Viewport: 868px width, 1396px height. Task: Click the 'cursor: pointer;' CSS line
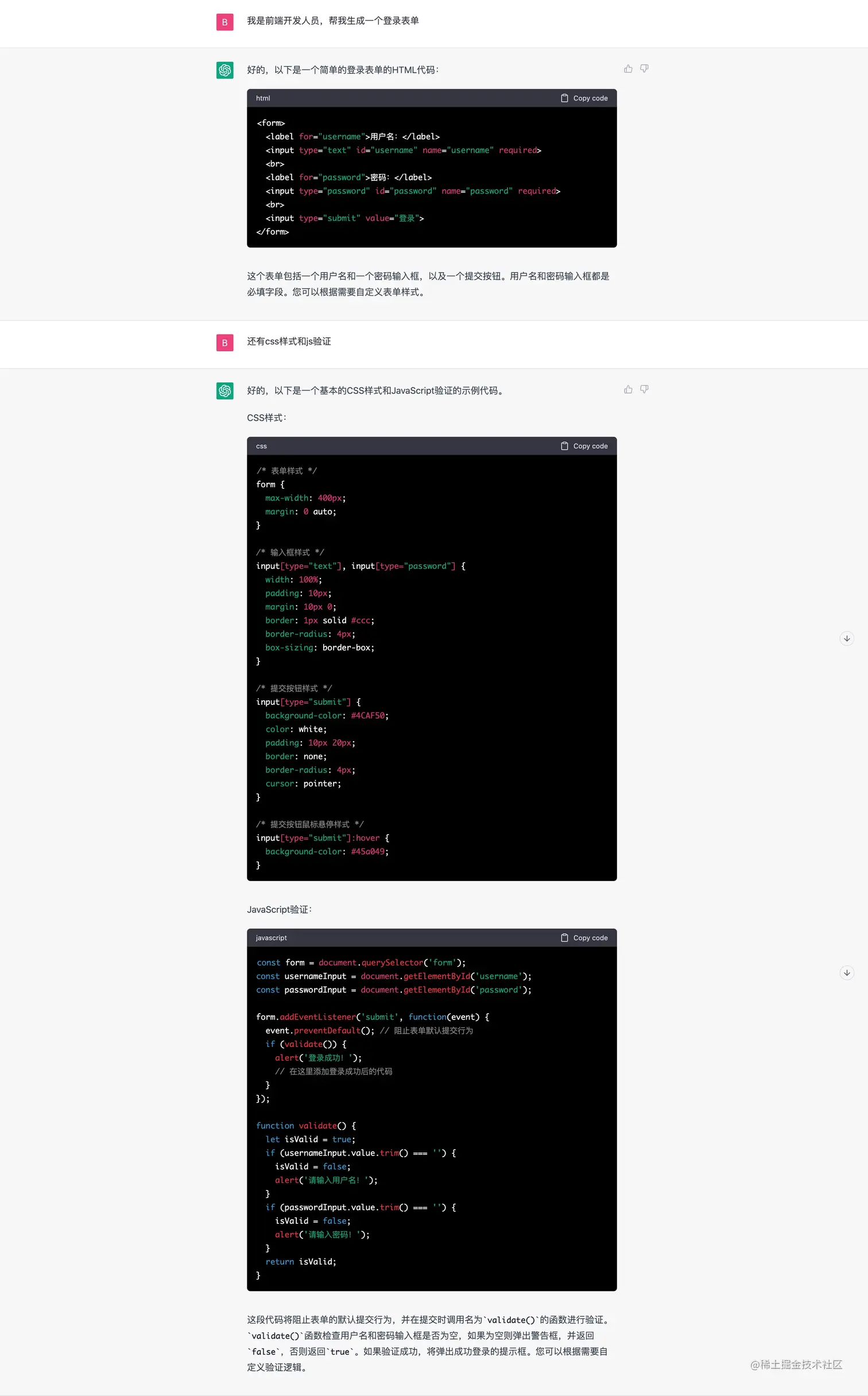click(303, 784)
